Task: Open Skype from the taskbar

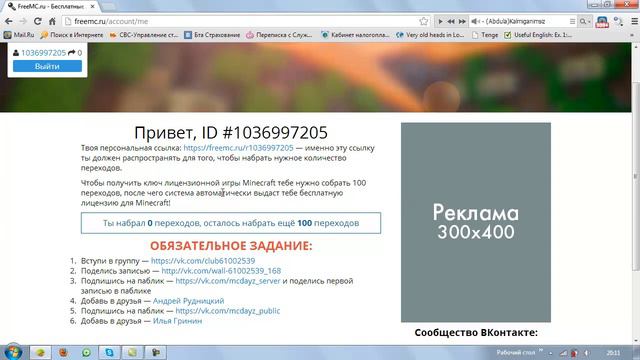Action: pos(109,352)
